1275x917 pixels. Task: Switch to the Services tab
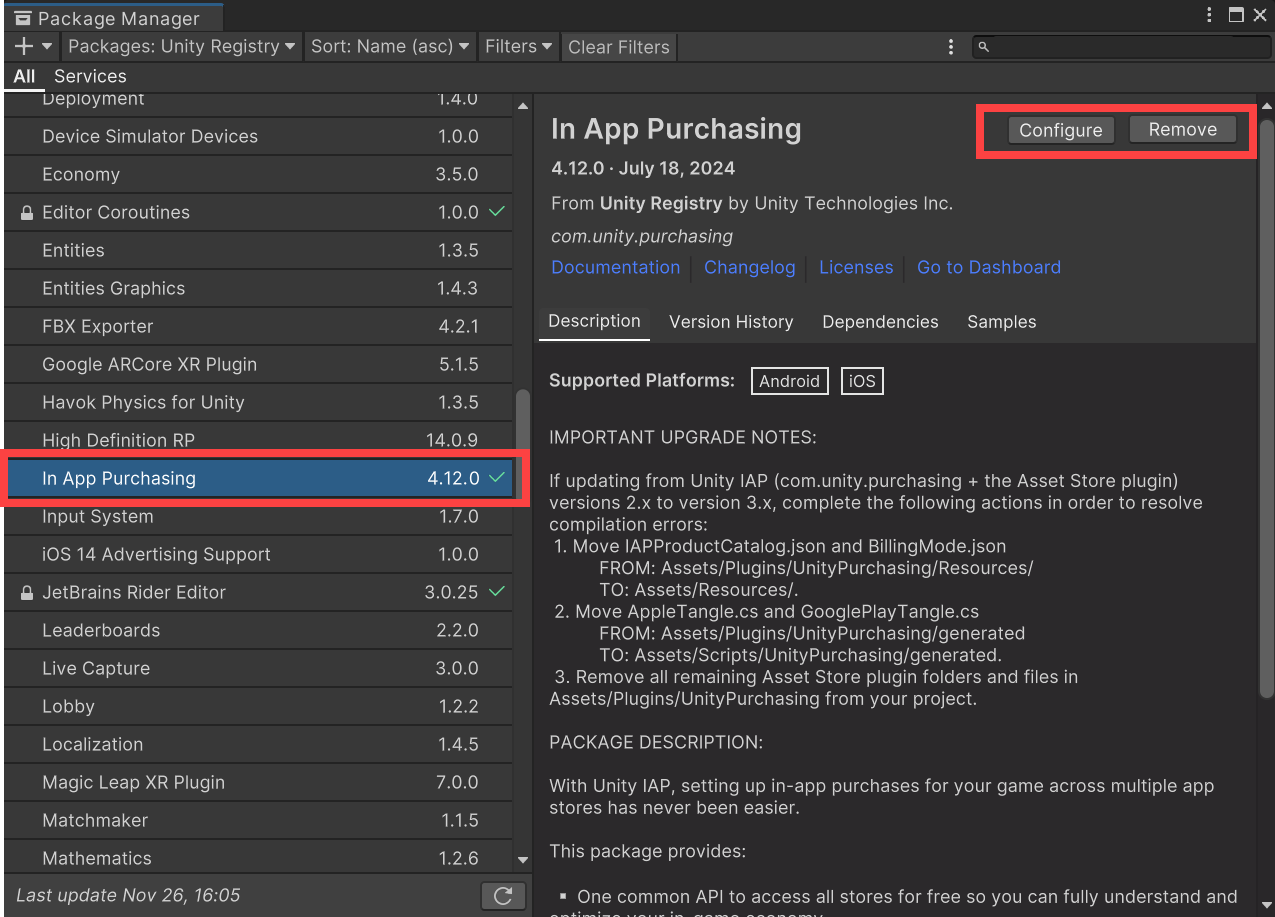tap(90, 76)
